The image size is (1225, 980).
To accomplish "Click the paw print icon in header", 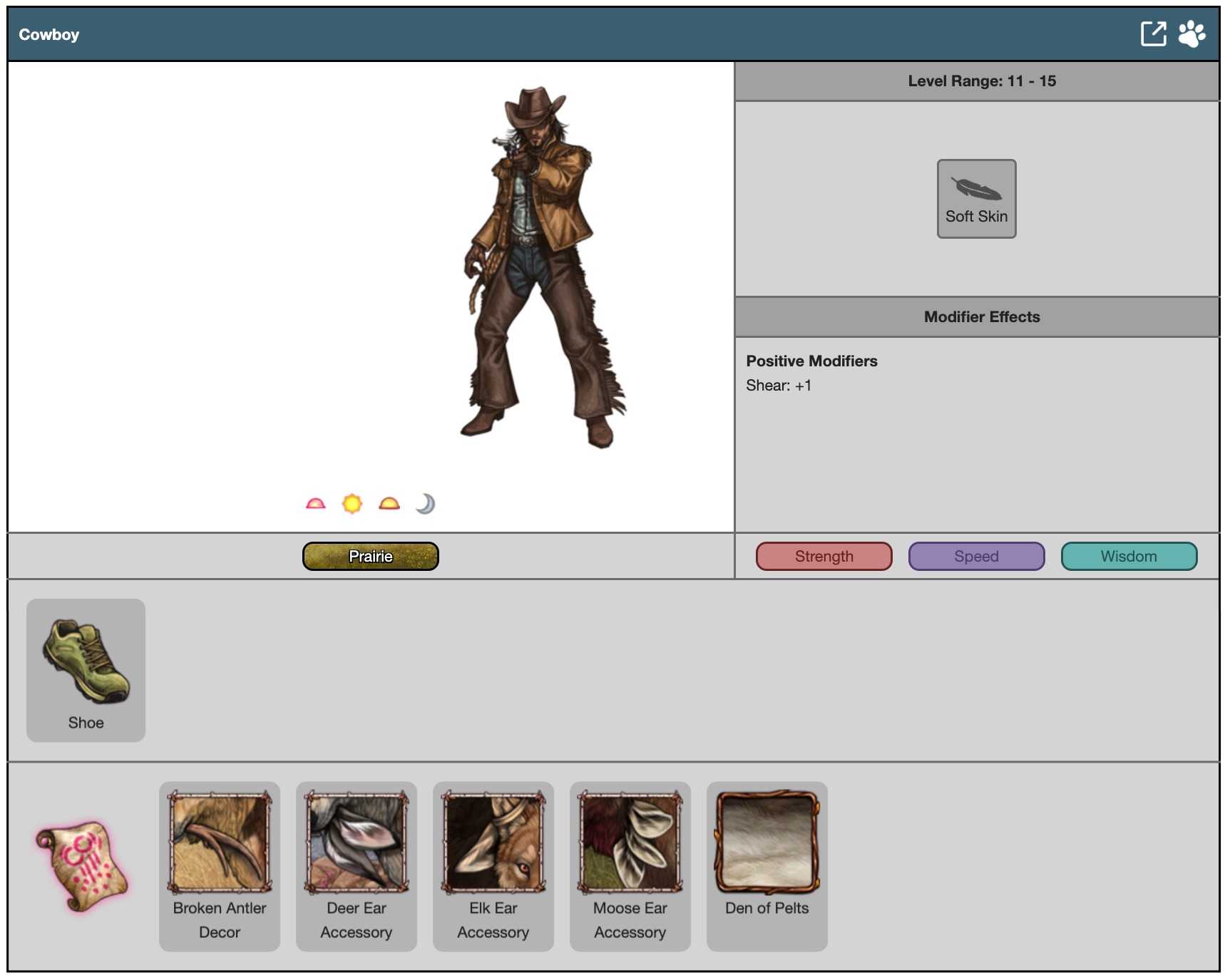I will click(1191, 33).
